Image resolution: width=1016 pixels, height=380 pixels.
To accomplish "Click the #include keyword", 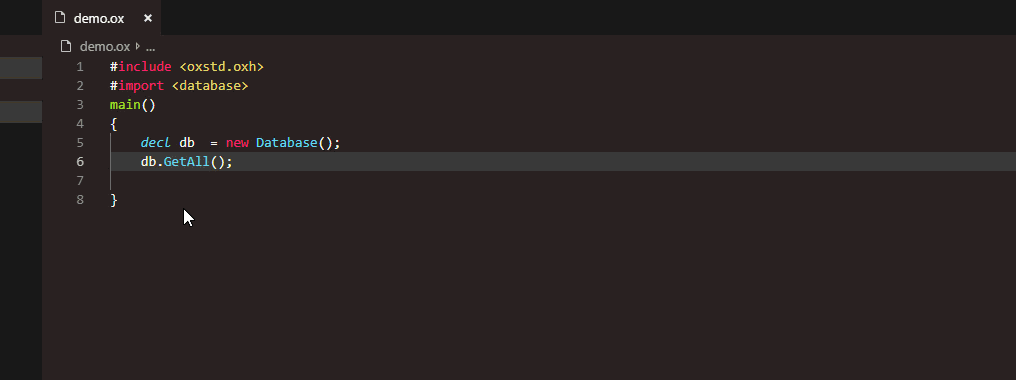I will [141, 67].
